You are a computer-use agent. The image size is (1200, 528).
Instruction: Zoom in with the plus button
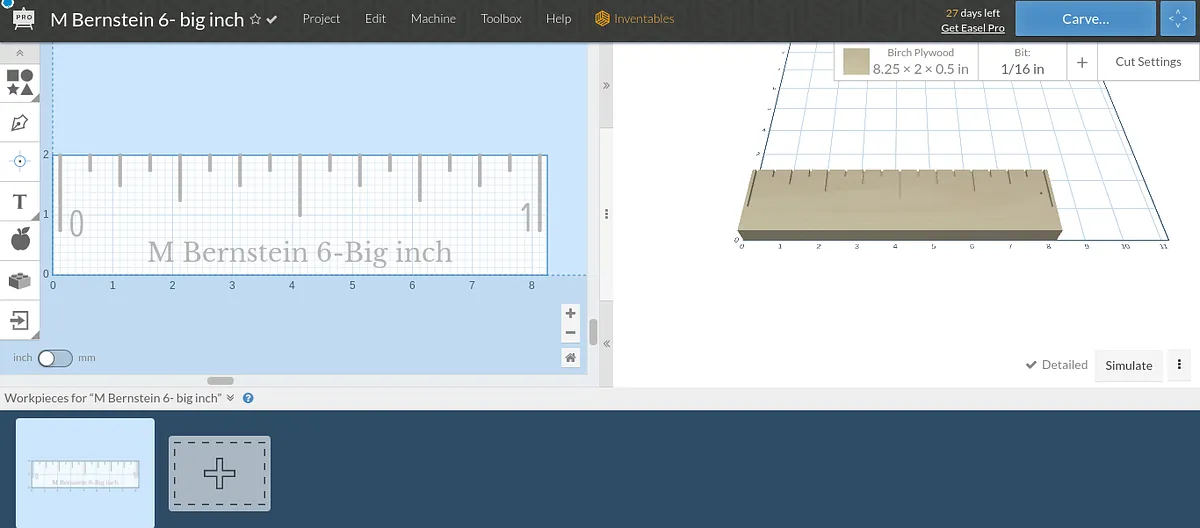(x=570, y=313)
